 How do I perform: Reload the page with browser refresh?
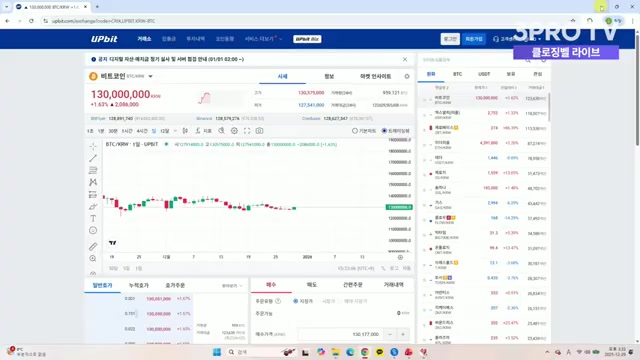pyautogui.click(x=31, y=21)
